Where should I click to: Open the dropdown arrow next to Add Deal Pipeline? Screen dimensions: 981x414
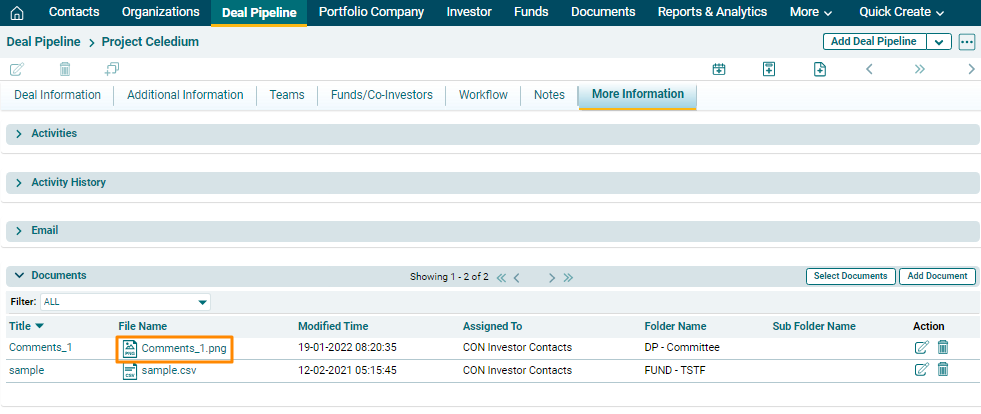(x=939, y=42)
